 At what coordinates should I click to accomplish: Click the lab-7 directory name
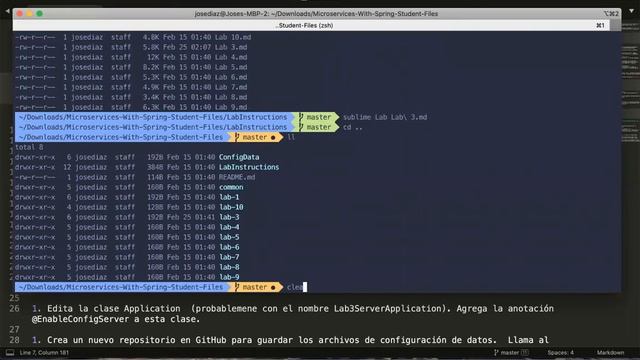(x=229, y=257)
